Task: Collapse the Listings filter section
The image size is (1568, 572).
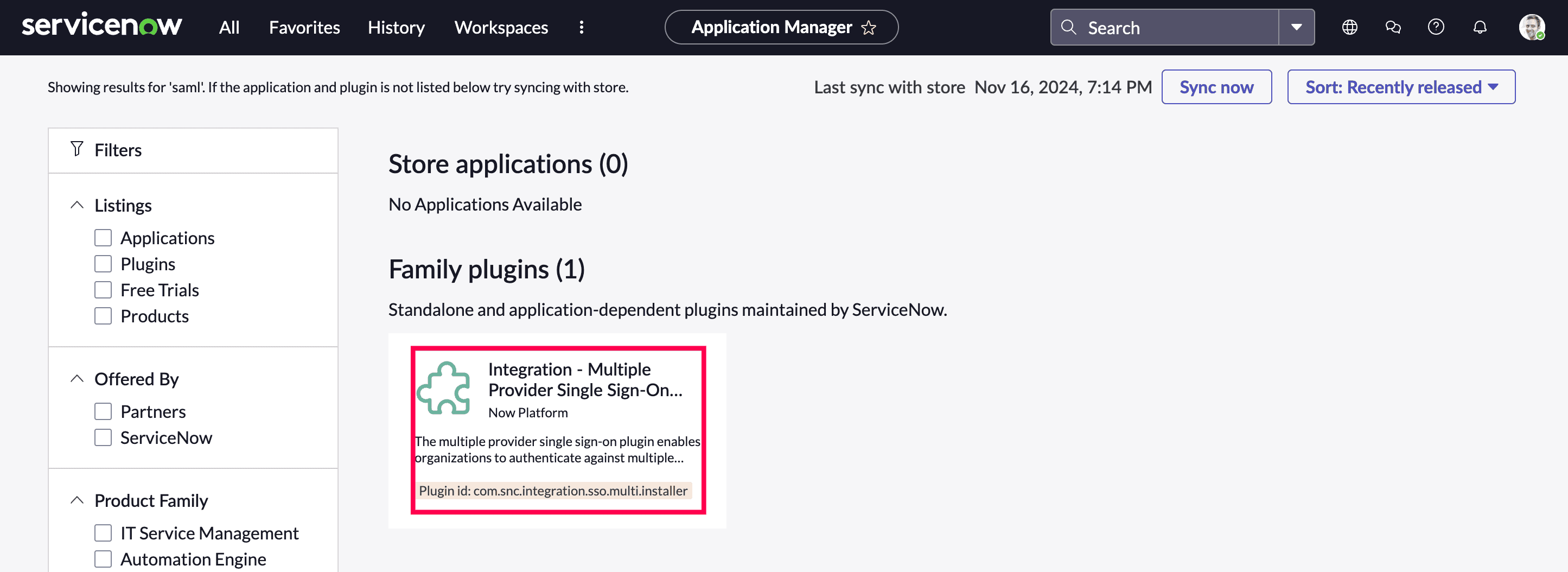Action: coord(77,205)
